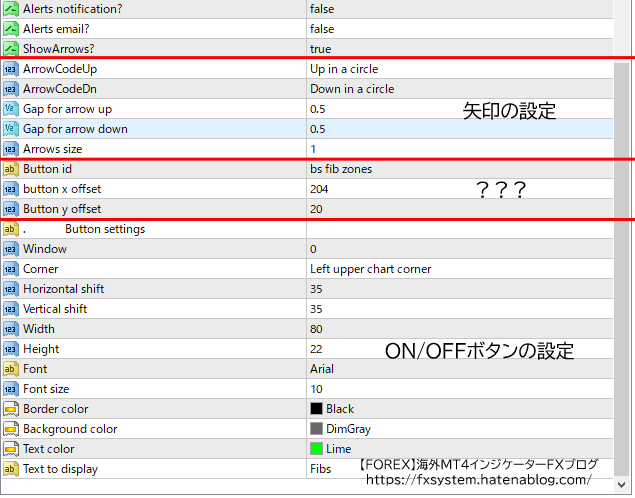Edit the Button id value 'bs fib zones'

tap(460, 169)
